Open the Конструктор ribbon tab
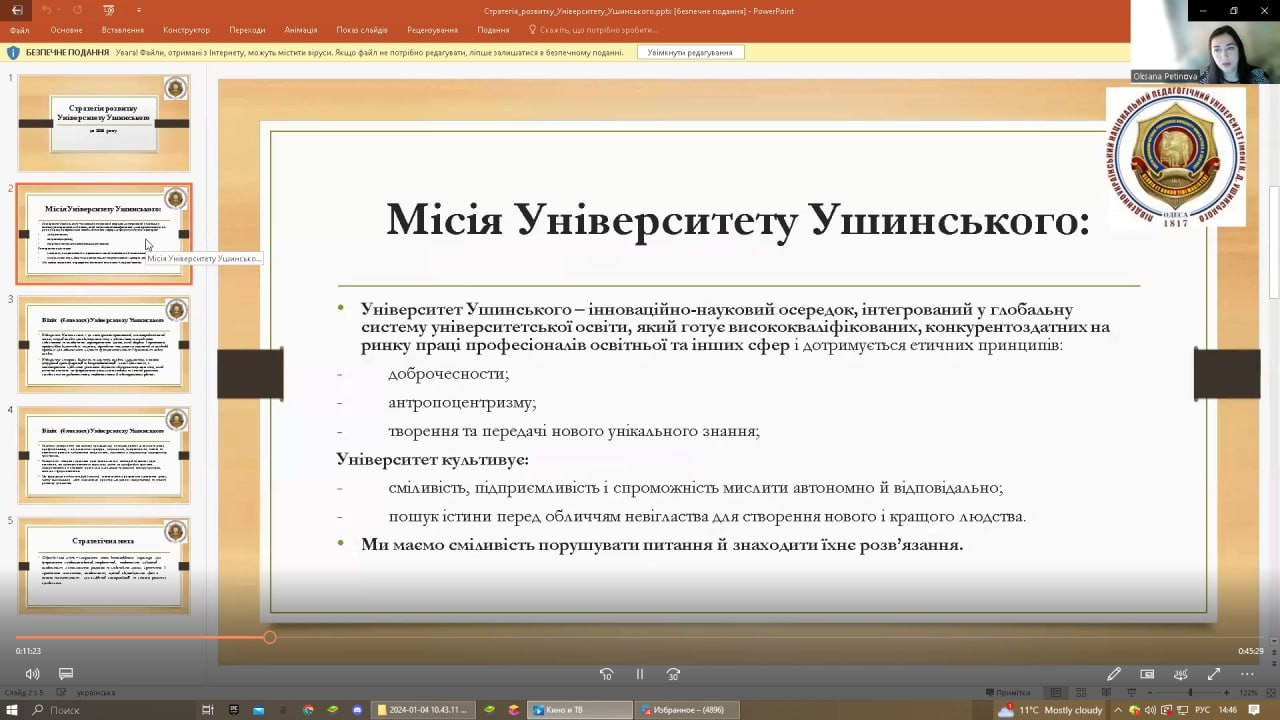Image resolution: width=1280 pixels, height=720 pixels. tap(186, 30)
